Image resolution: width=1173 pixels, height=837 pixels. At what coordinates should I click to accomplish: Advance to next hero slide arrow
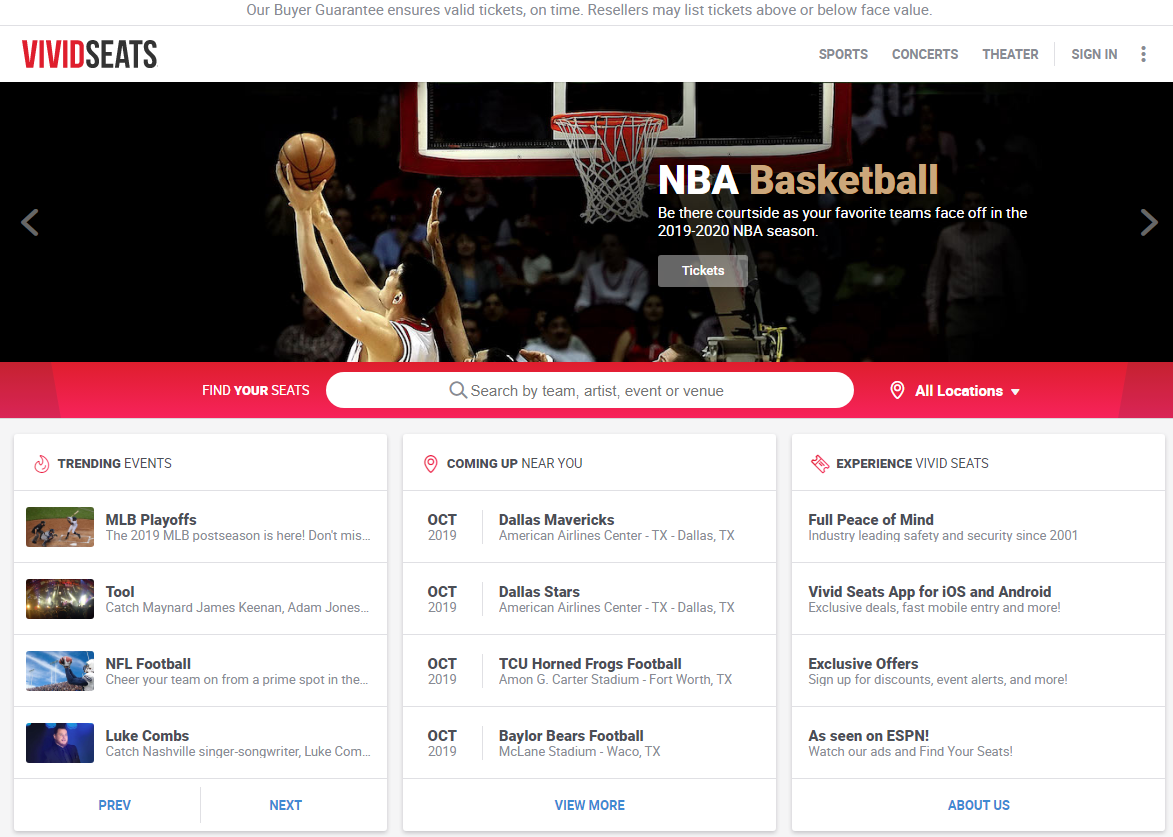[x=1149, y=222]
